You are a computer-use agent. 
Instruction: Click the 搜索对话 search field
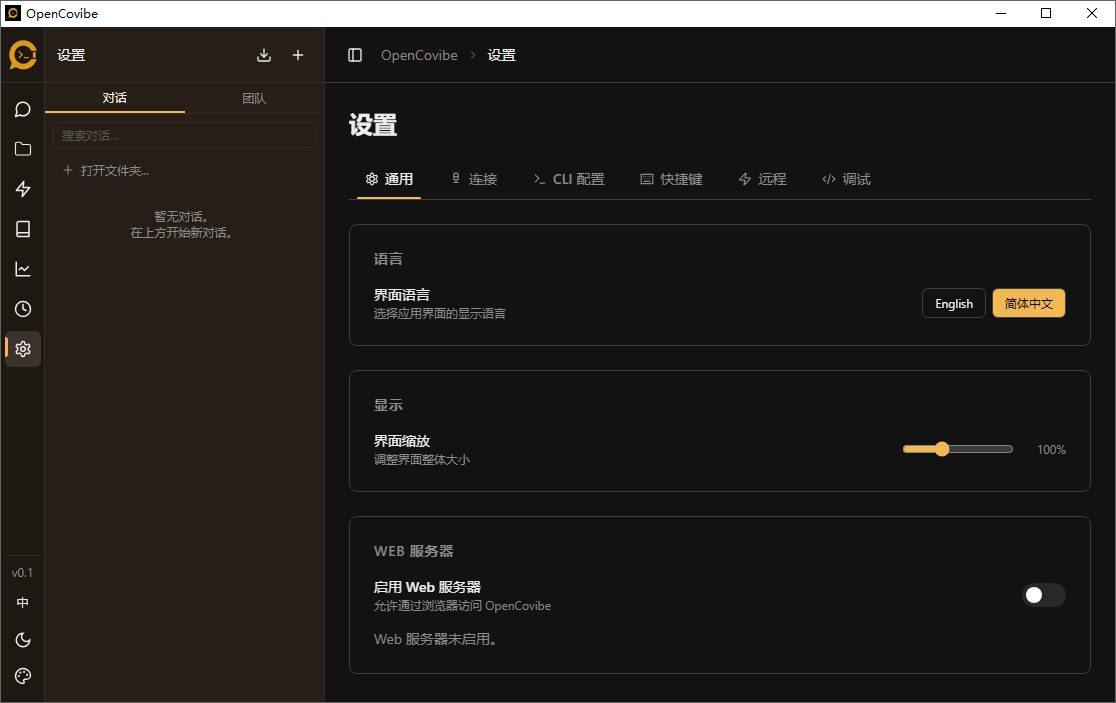[x=184, y=134]
